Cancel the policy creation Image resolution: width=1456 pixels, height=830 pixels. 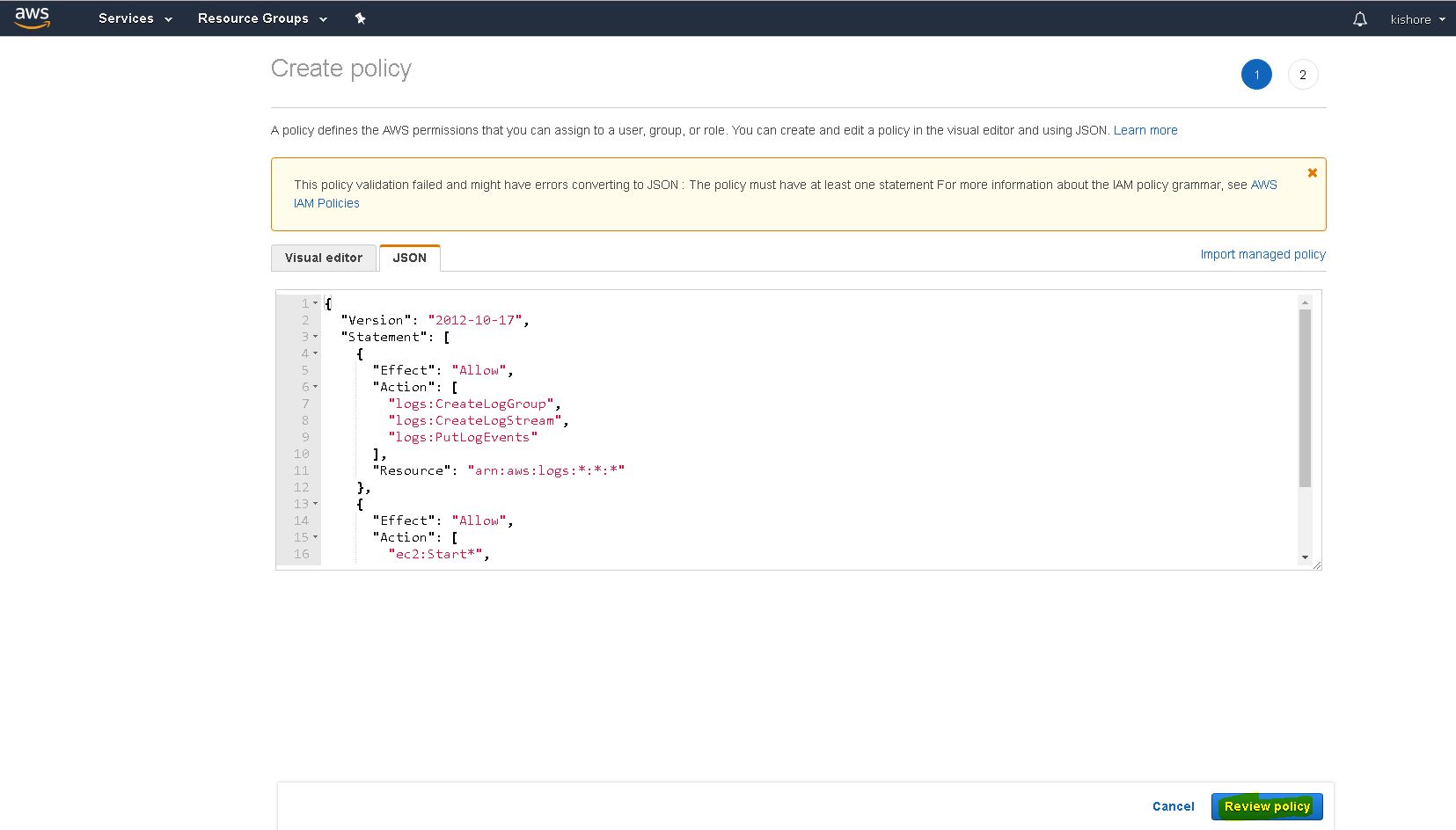(1173, 806)
